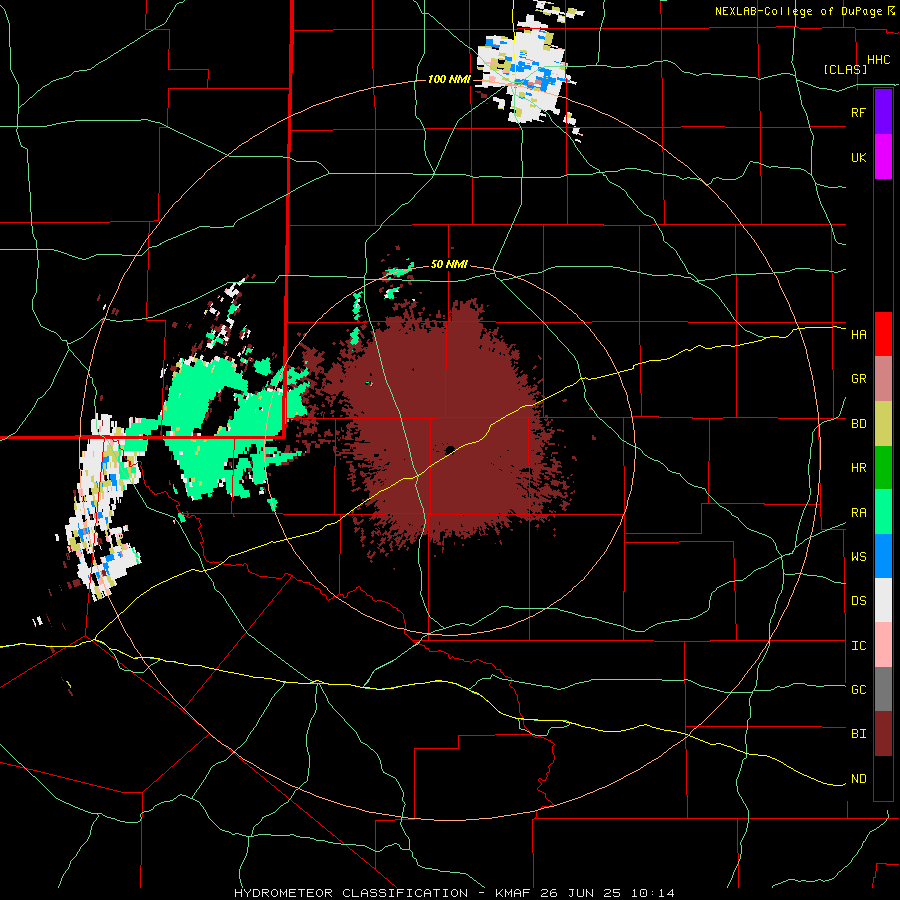Click the HA red legend swatch
The width and height of the screenshot is (900, 900).
tap(883, 334)
